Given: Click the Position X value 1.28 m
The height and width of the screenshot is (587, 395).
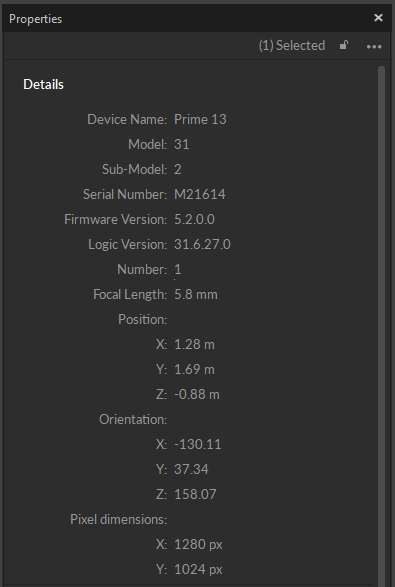Looking at the screenshot, I should pyautogui.click(x=194, y=344).
